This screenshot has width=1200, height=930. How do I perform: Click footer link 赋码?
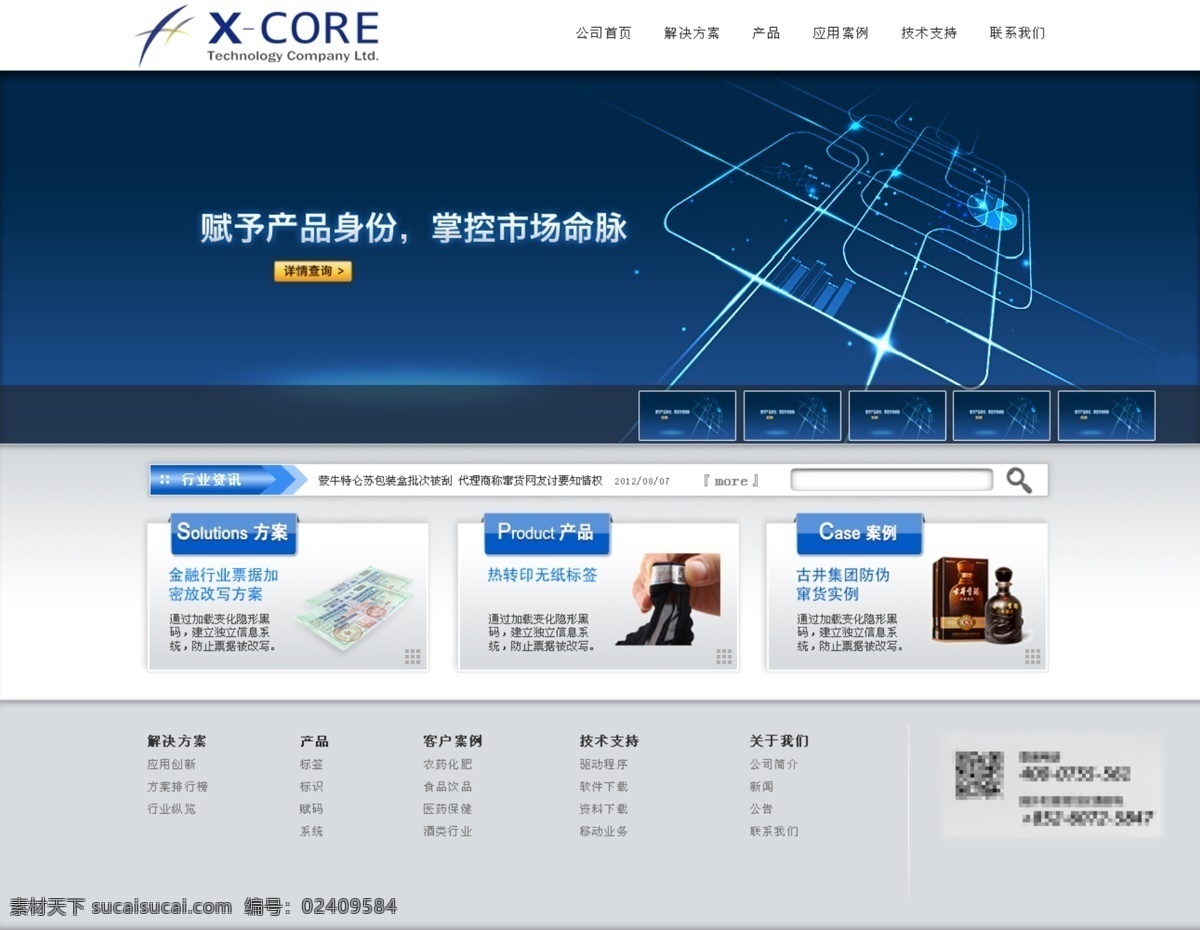click(x=311, y=809)
